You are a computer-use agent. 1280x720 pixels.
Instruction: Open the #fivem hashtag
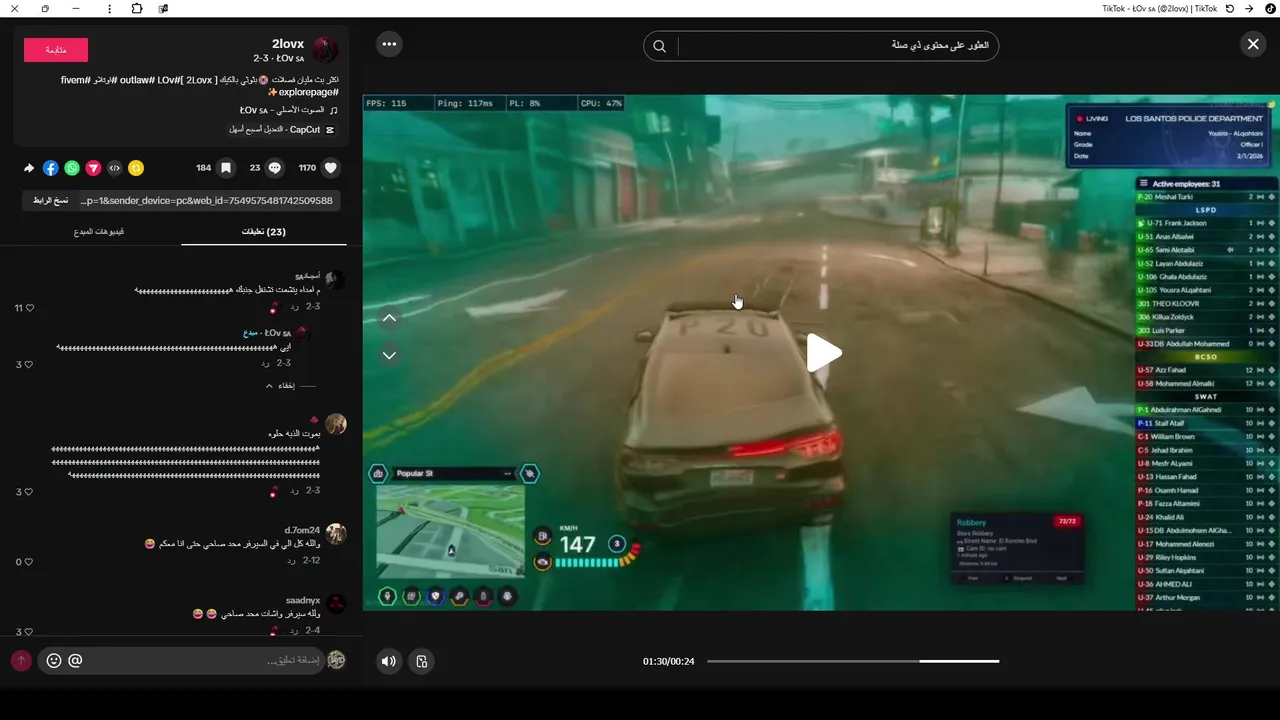click(x=76, y=79)
